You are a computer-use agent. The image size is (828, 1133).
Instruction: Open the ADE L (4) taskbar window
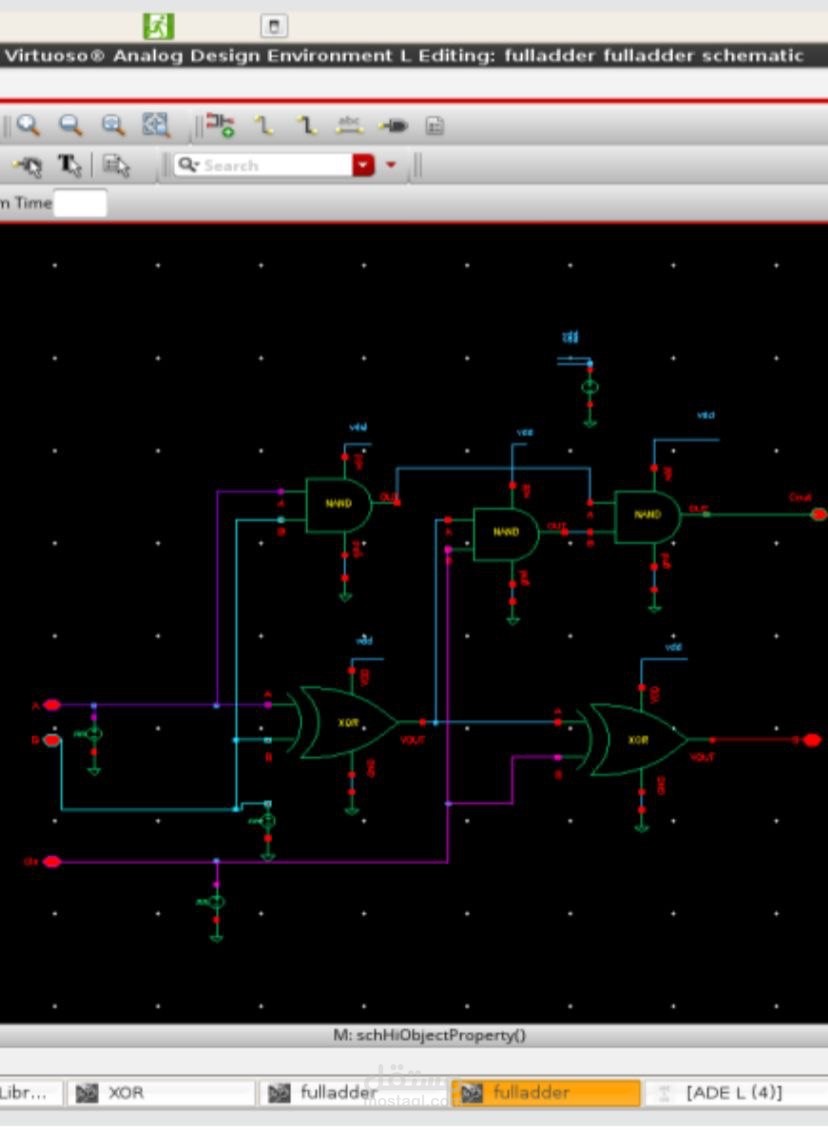tap(735, 1093)
